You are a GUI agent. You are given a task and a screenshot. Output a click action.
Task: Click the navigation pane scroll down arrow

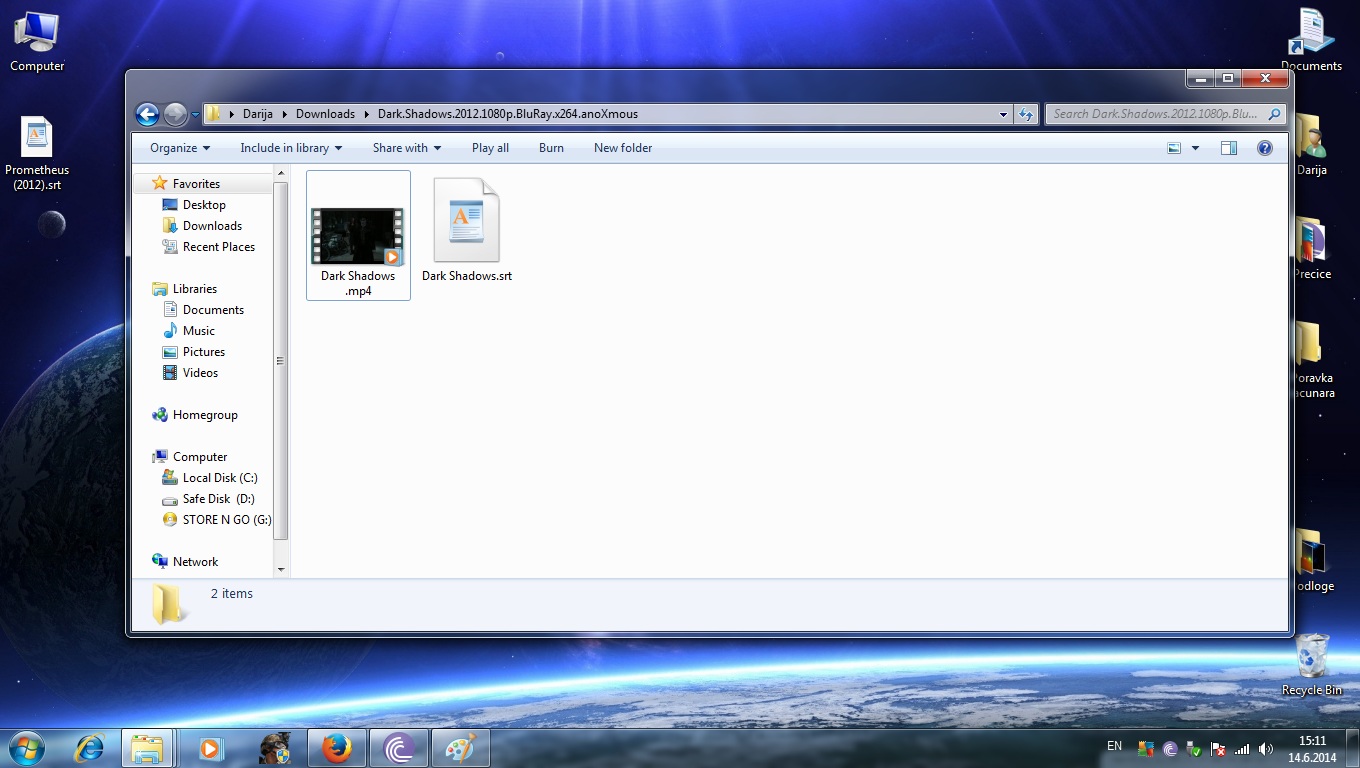pyautogui.click(x=281, y=570)
